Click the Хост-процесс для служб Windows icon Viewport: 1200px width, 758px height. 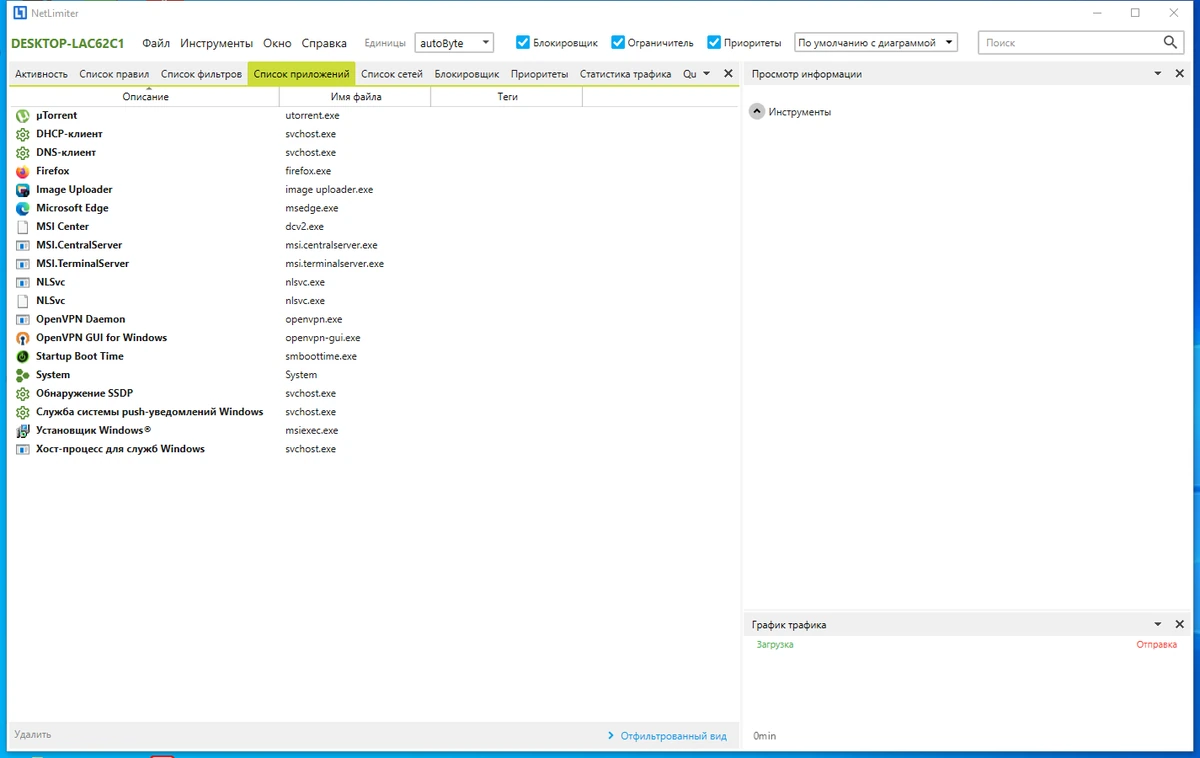(x=23, y=449)
